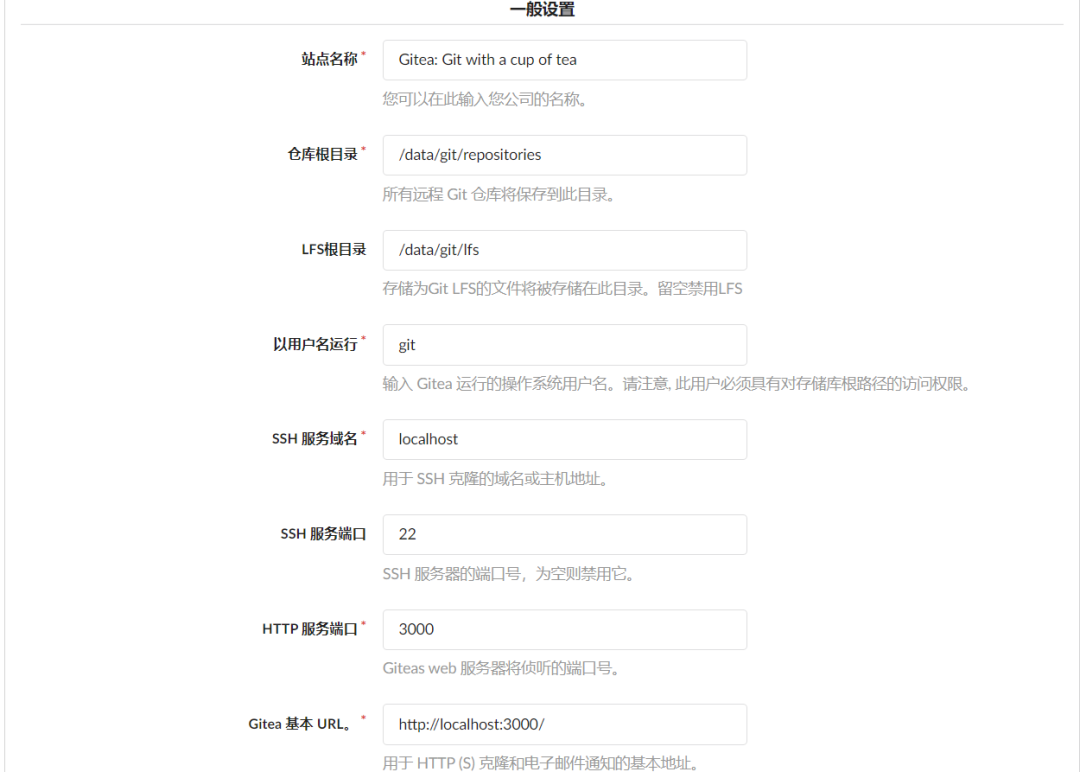Screen dimensions: 1080x772
Task: Click the port value 22
Action: click(x=402, y=534)
